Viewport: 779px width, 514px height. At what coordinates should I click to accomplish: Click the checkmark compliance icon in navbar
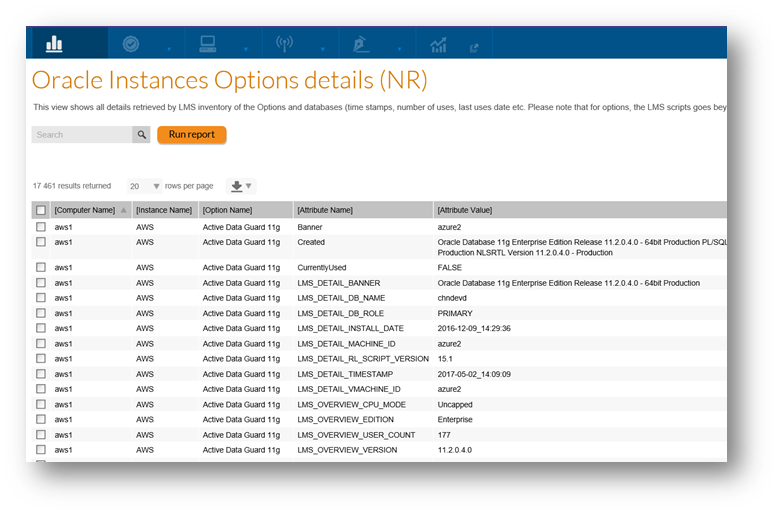point(130,44)
